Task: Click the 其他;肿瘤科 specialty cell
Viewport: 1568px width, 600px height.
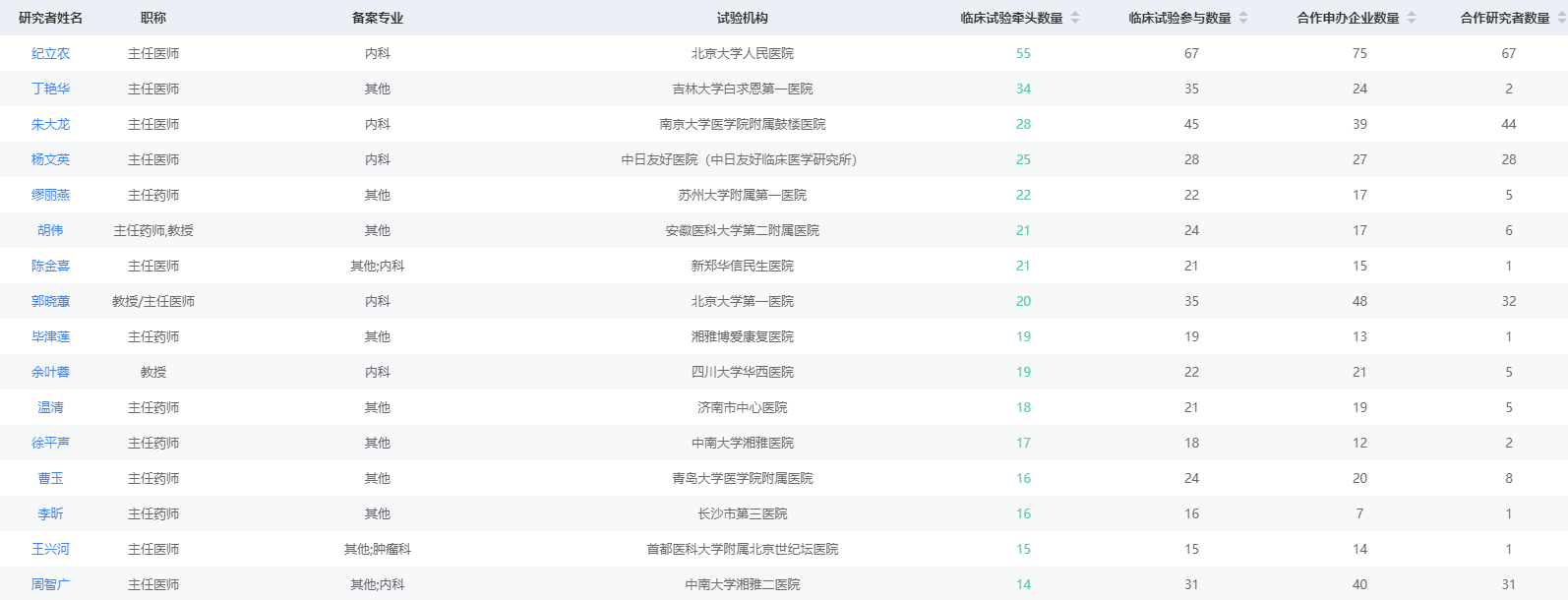Action: [378, 549]
